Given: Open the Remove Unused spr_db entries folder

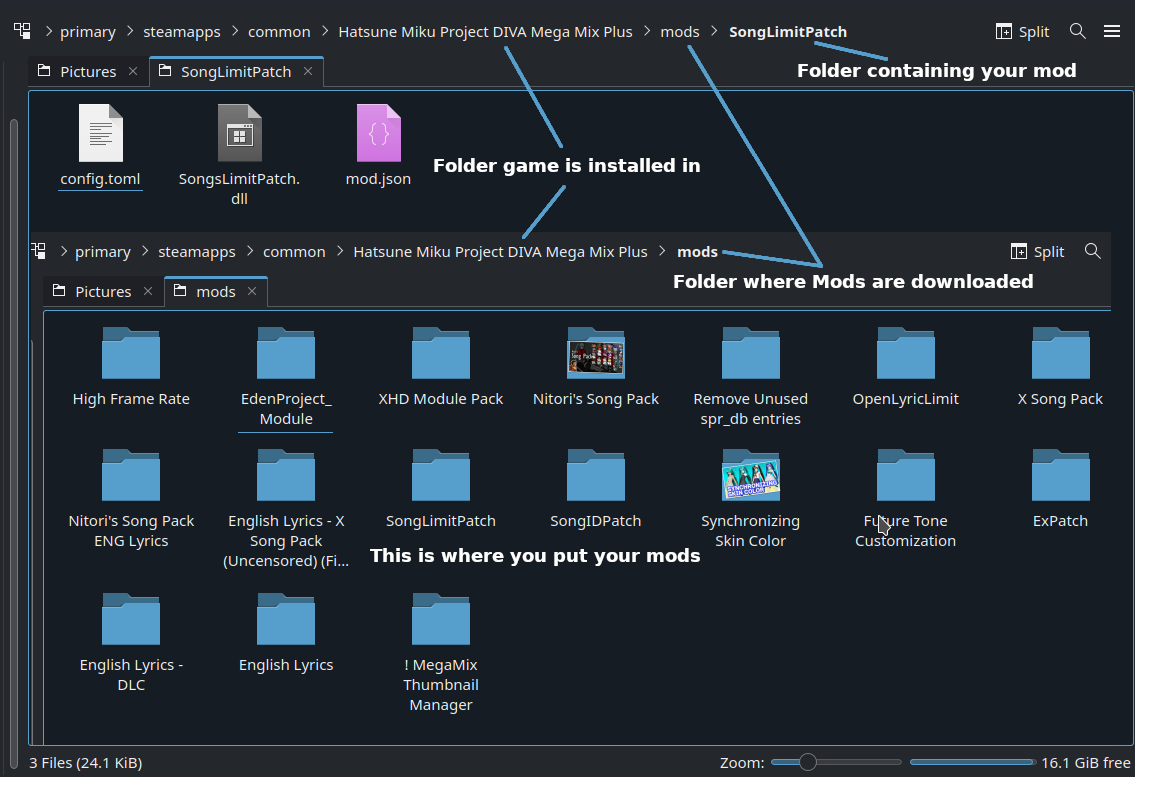Looking at the screenshot, I should tap(751, 353).
